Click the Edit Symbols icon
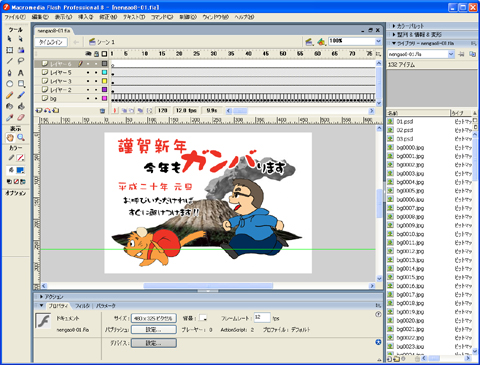The height and width of the screenshot is (365, 480). click(321, 42)
